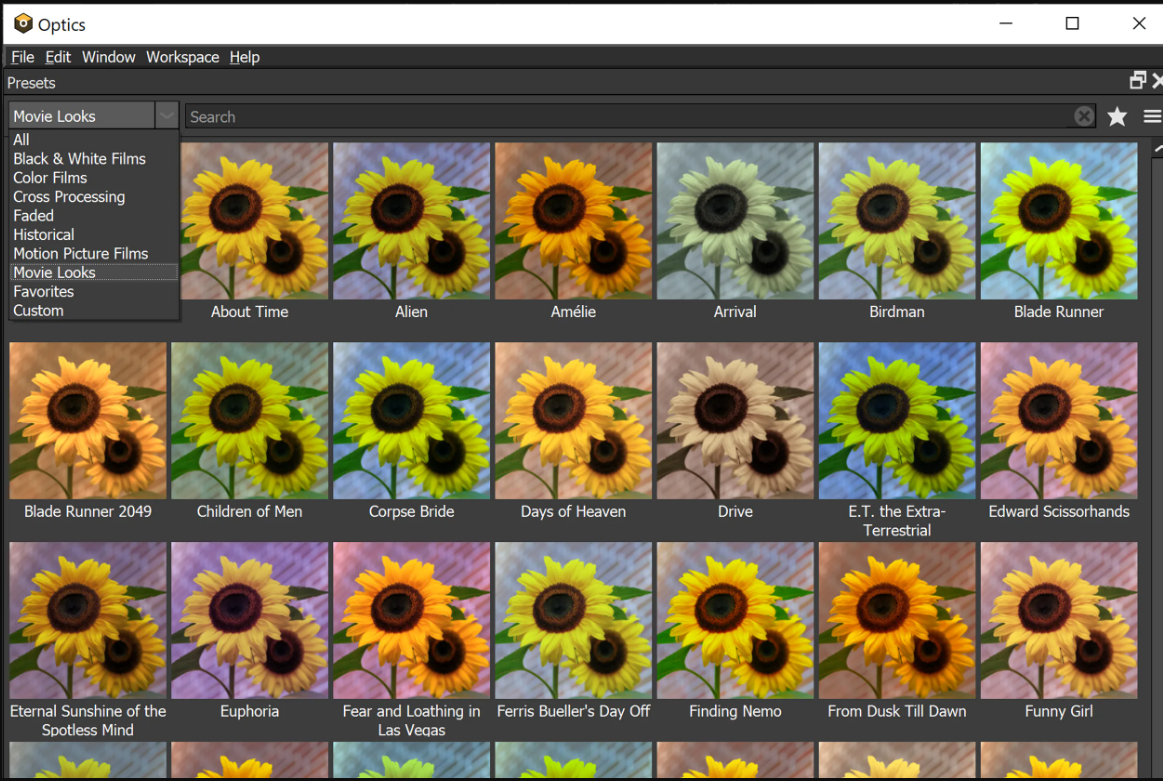Viewport: 1163px width, 781px height.
Task: Apply the Ferris Bueller's Day Off preset
Action: coord(573,620)
